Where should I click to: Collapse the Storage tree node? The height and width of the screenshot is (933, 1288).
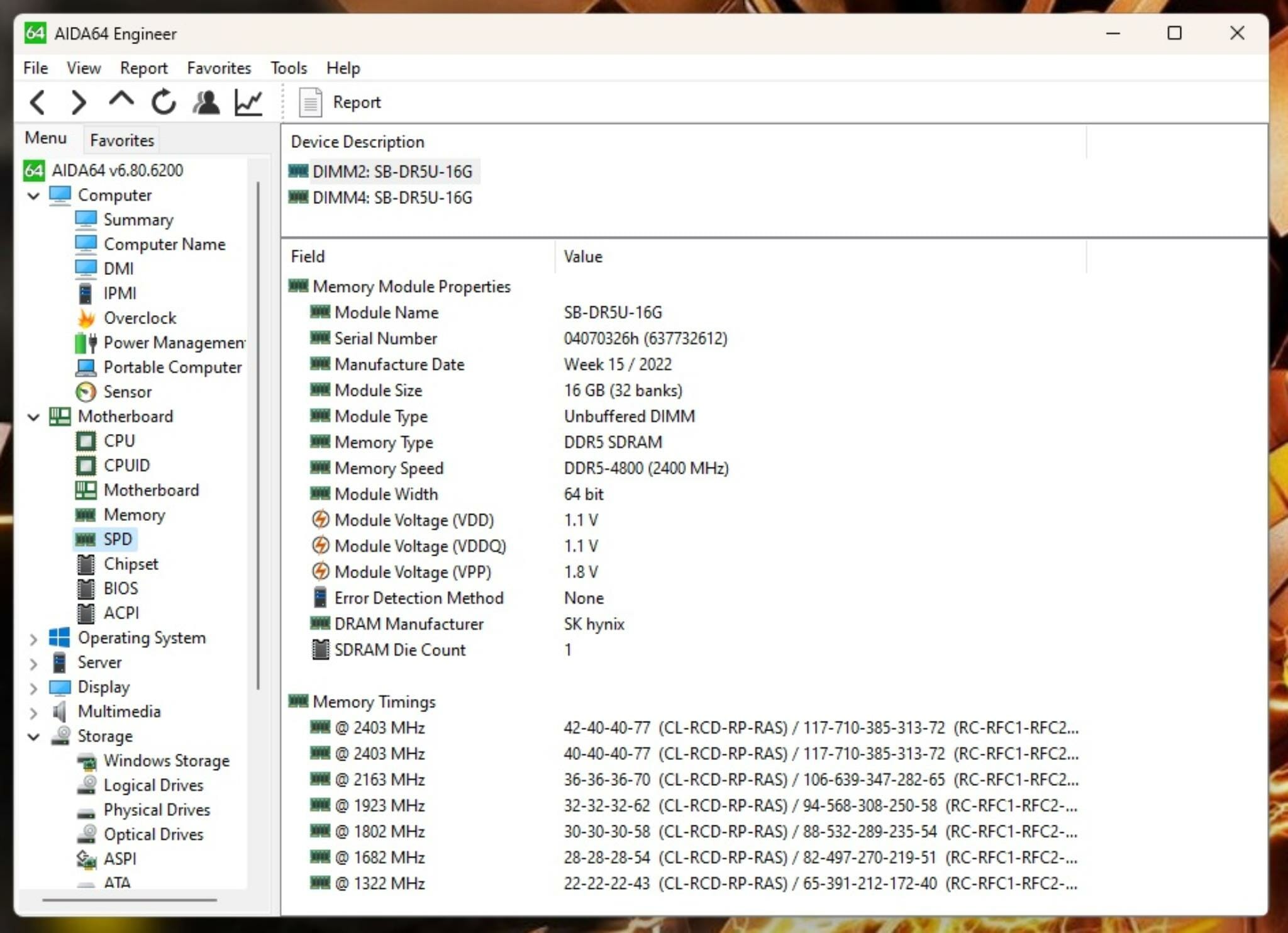(34, 737)
